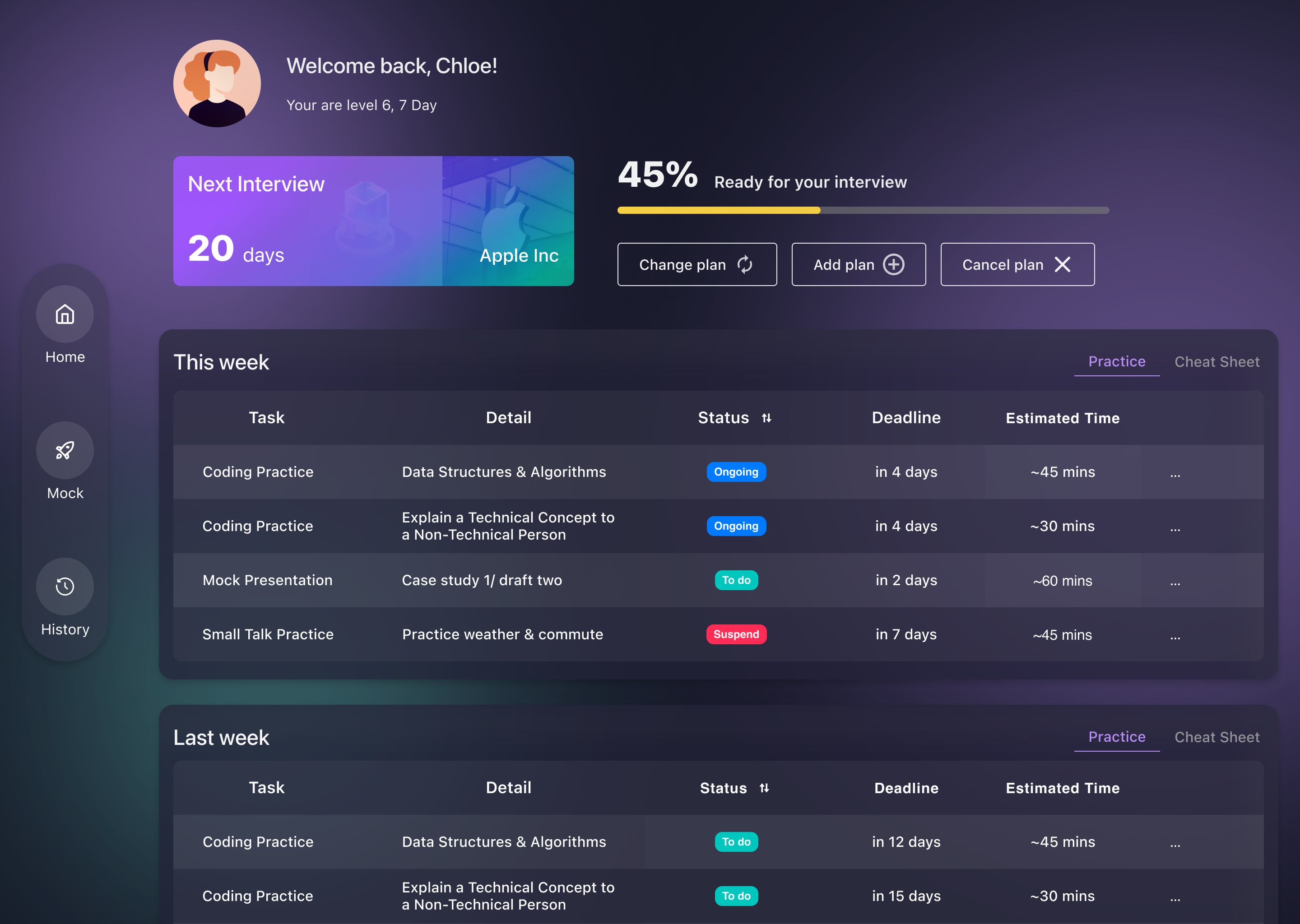Open the Home sidebar icon
Image resolution: width=1300 pixels, height=924 pixels.
tap(65, 314)
